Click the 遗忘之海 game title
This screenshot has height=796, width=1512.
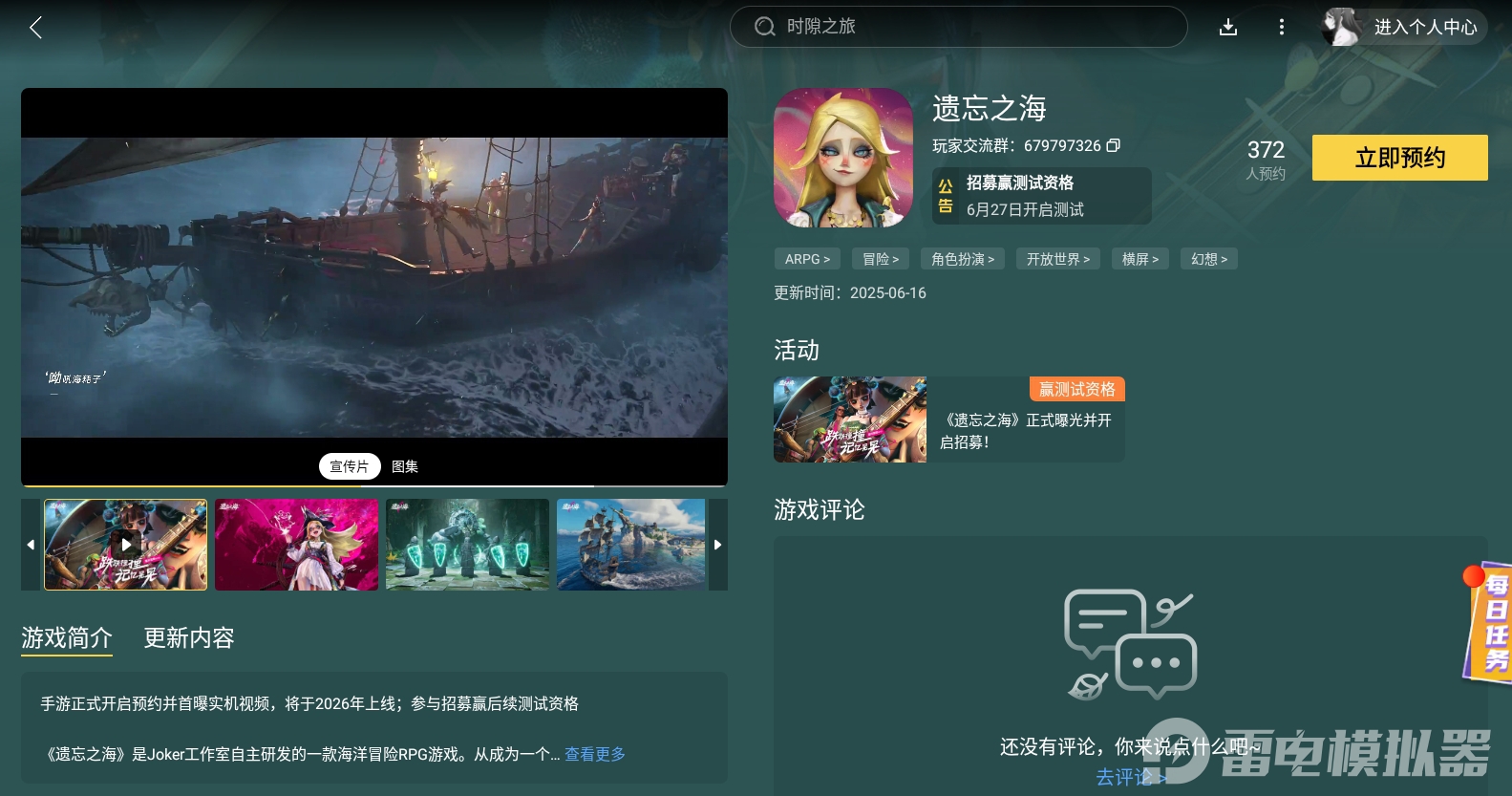[990, 108]
